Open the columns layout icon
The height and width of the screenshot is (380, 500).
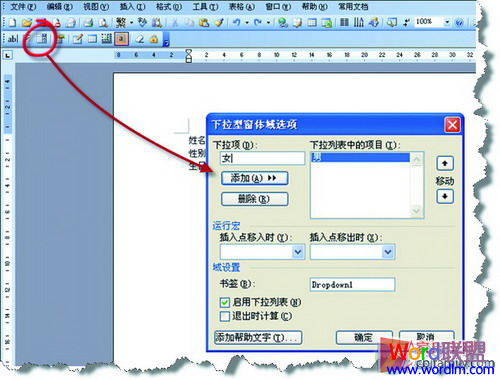[x=344, y=23]
